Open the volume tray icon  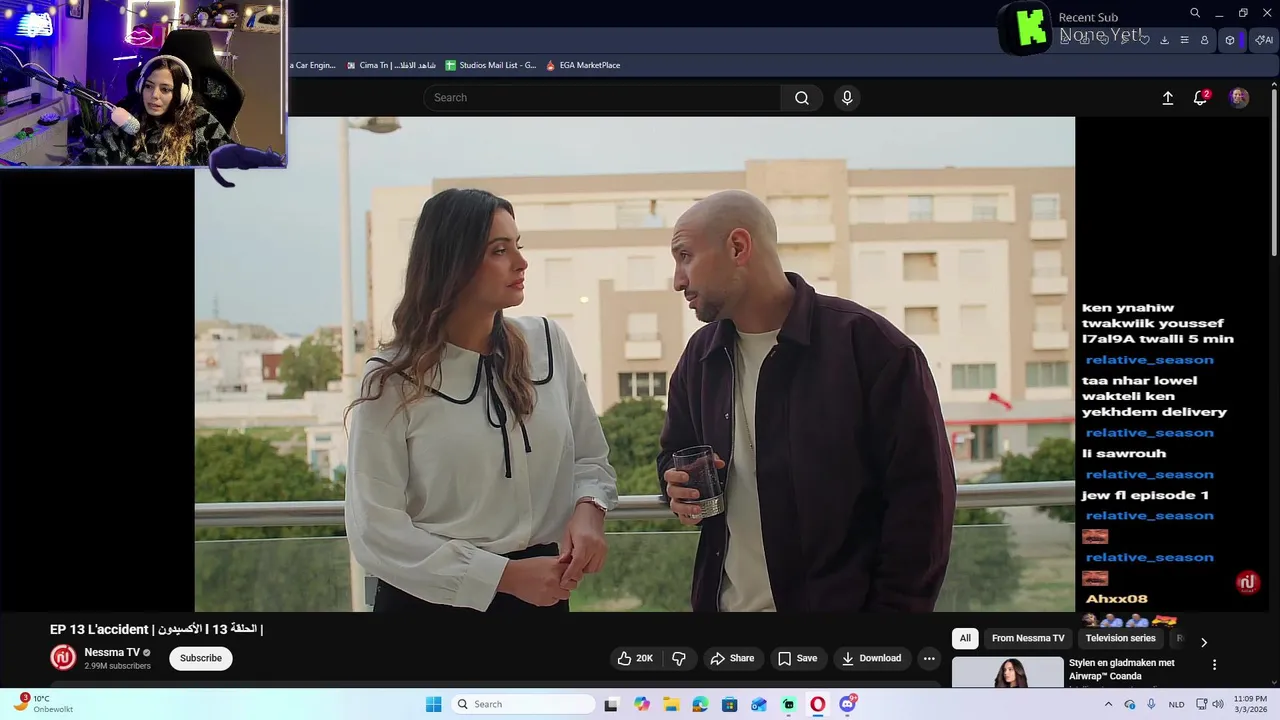coord(1218,704)
